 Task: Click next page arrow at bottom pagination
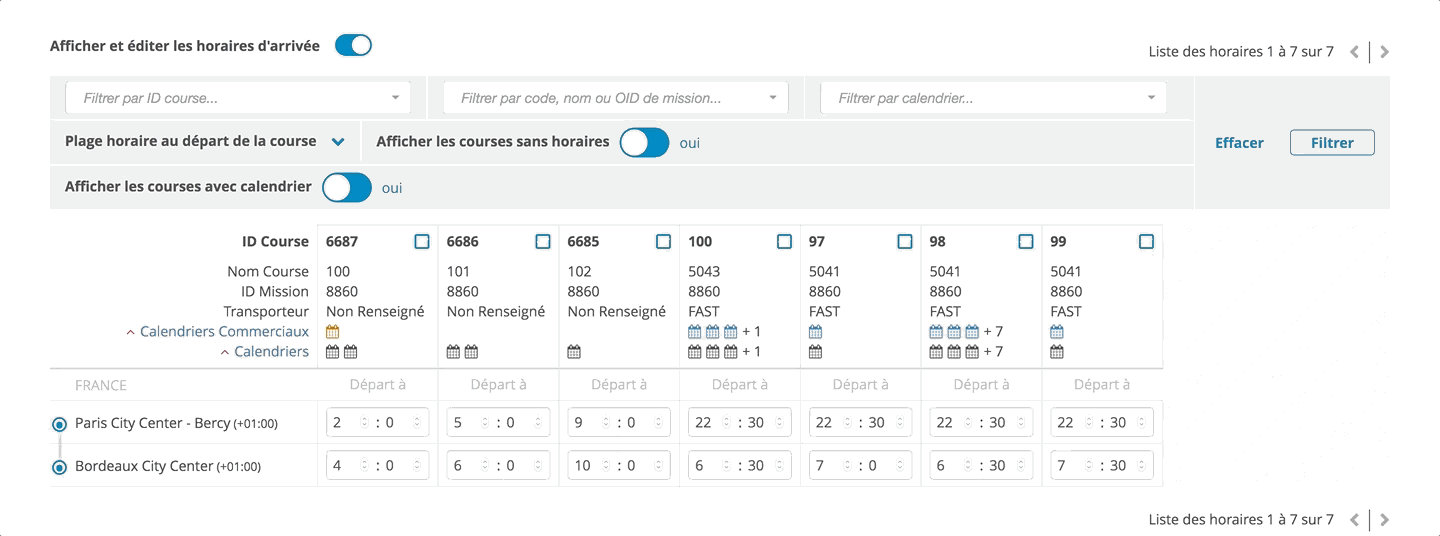(x=1385, y=520)
